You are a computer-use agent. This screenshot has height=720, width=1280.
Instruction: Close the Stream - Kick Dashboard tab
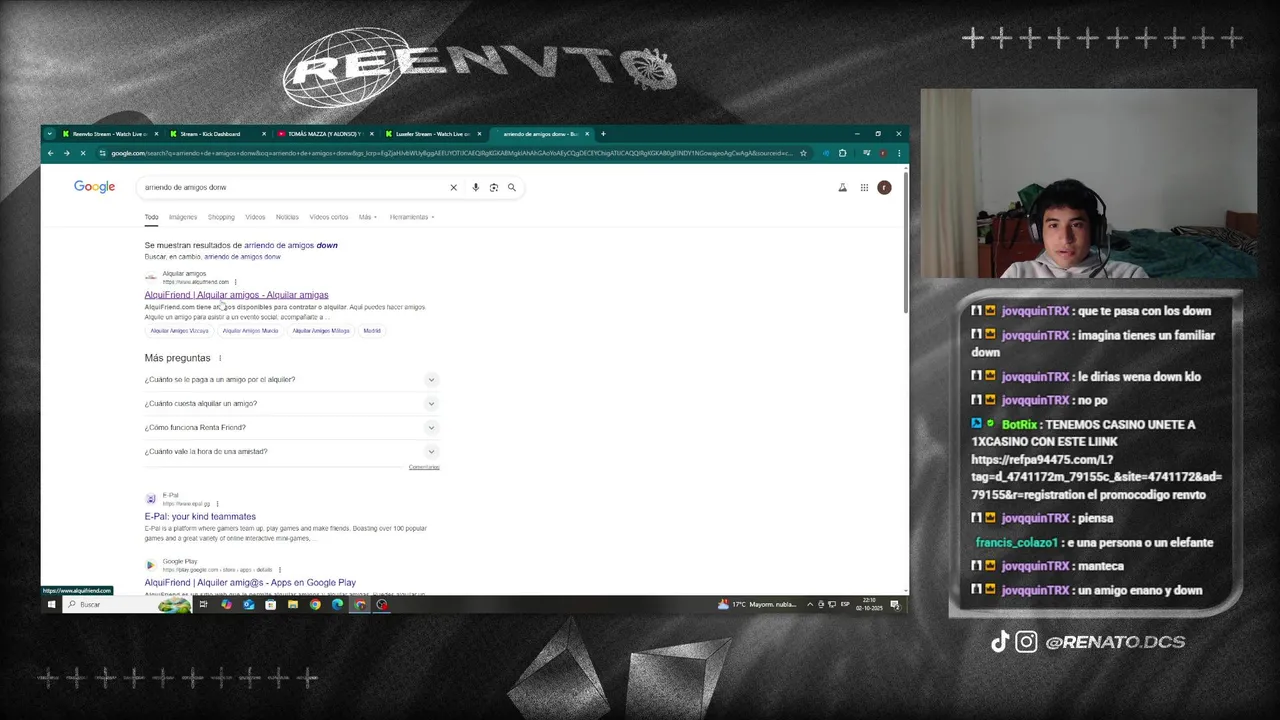click(264, 134)
